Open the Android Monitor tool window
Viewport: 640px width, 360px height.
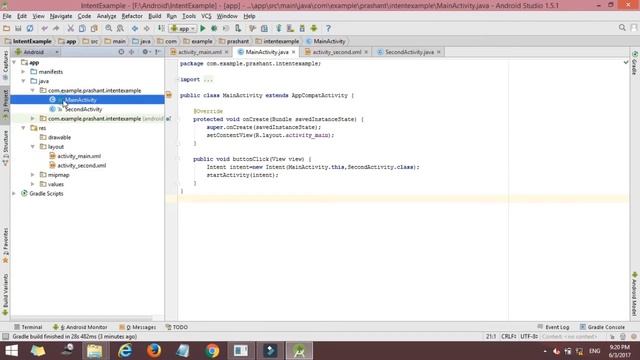coord(80,327)
